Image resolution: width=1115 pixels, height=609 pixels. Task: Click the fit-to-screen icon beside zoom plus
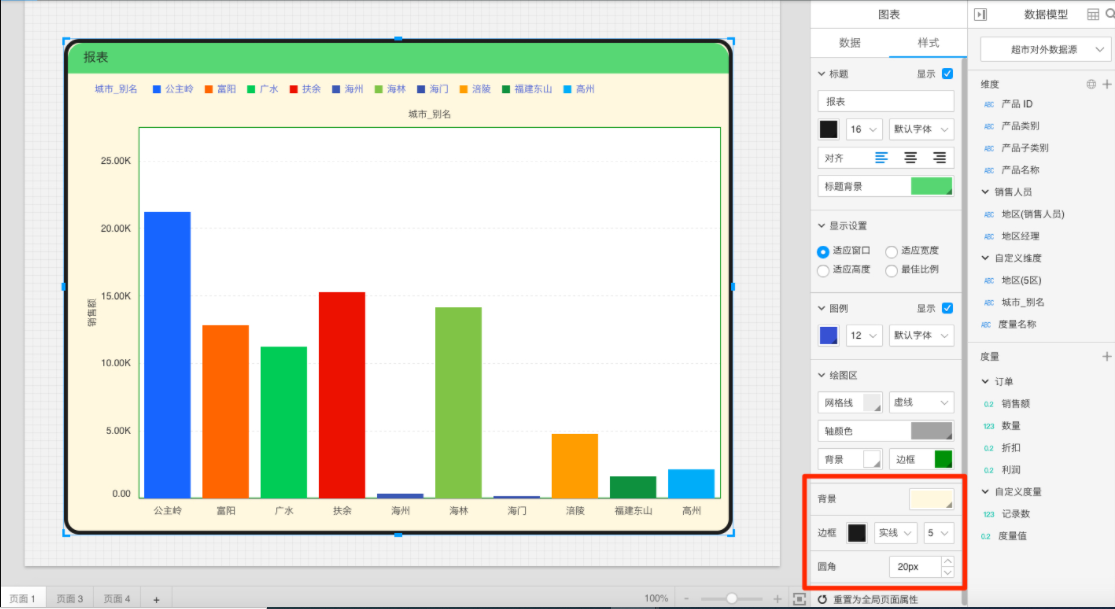799,599
